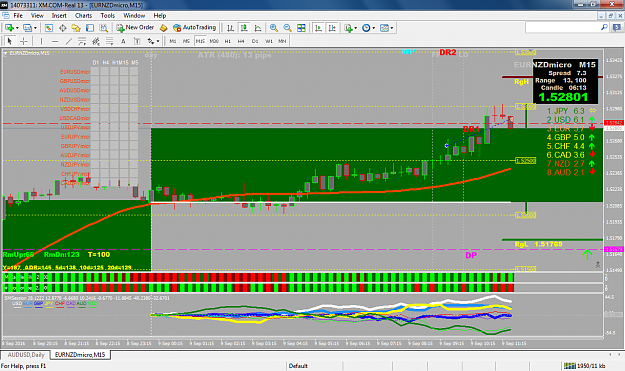Click the connection status 1950/11 kb

point(585,366)
